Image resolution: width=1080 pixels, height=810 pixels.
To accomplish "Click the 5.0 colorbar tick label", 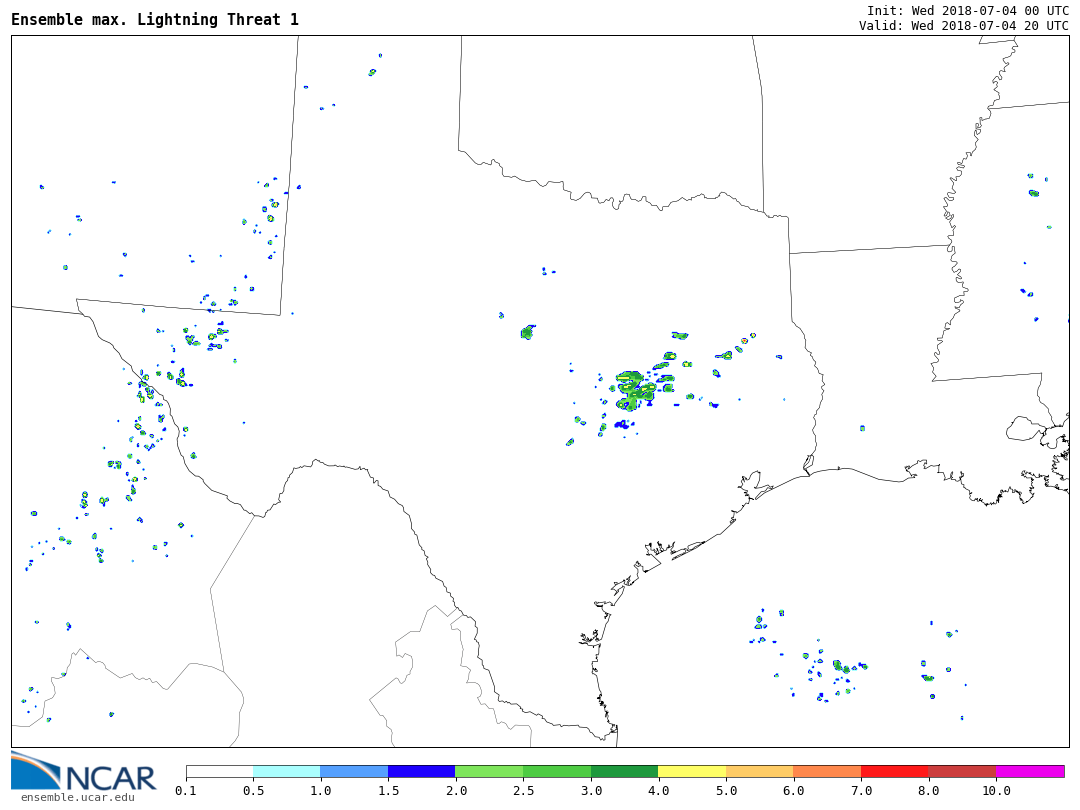I will (x=725, y=791).
